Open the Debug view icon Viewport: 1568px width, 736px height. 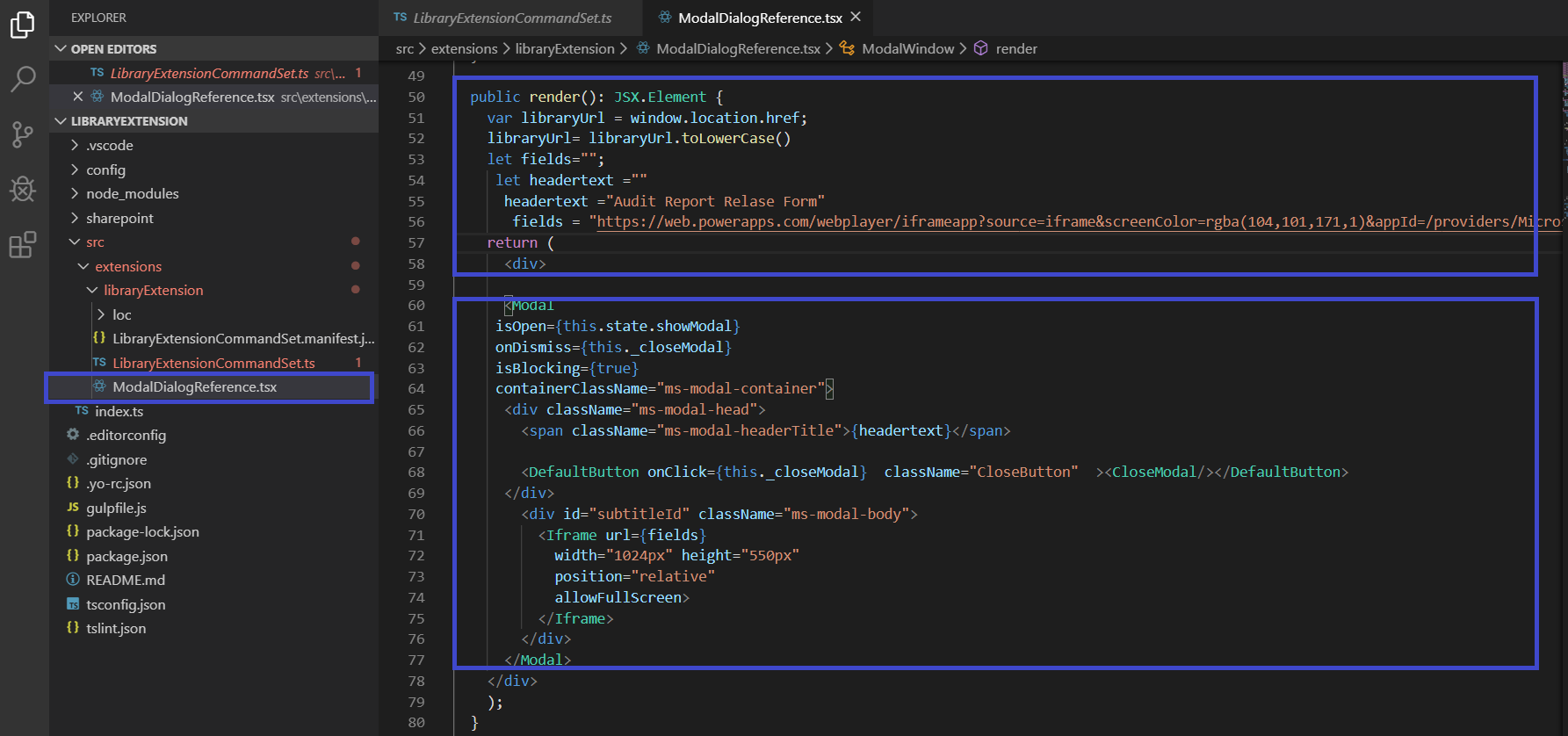click(23, 189)
